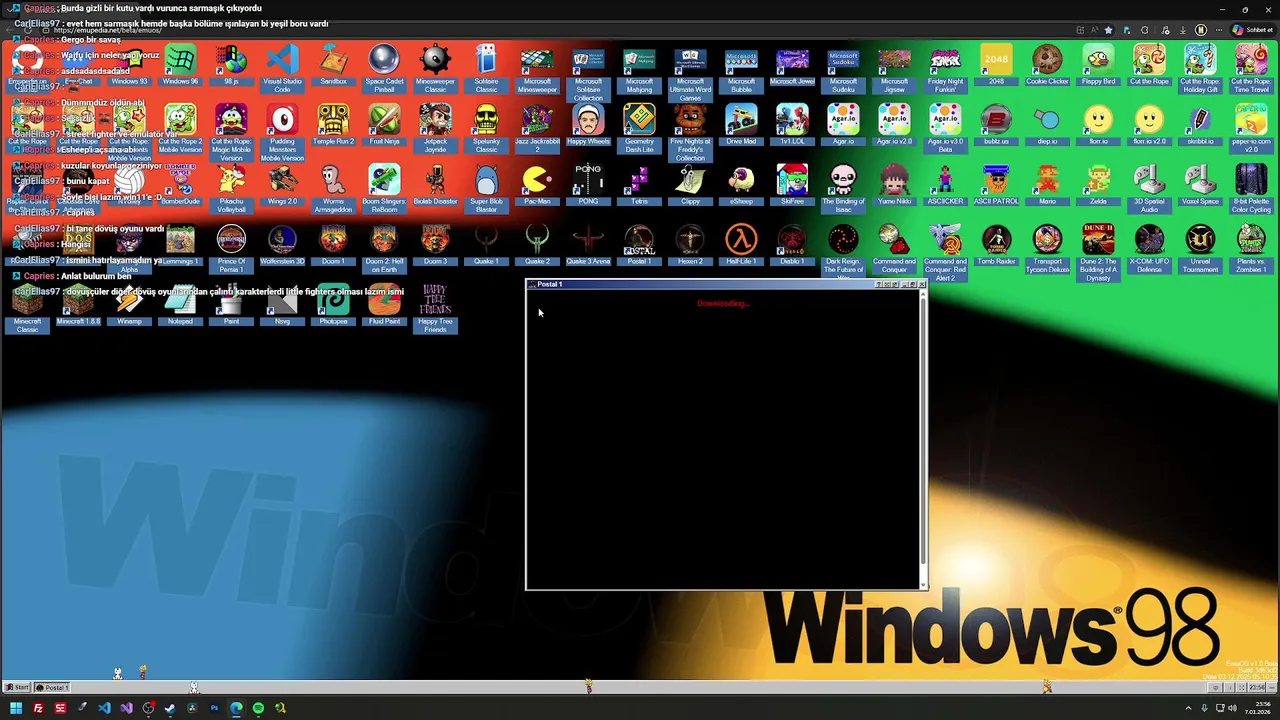
Task: Select the Temple Run 2 desktop icon
Action: [x=333, y=124]
